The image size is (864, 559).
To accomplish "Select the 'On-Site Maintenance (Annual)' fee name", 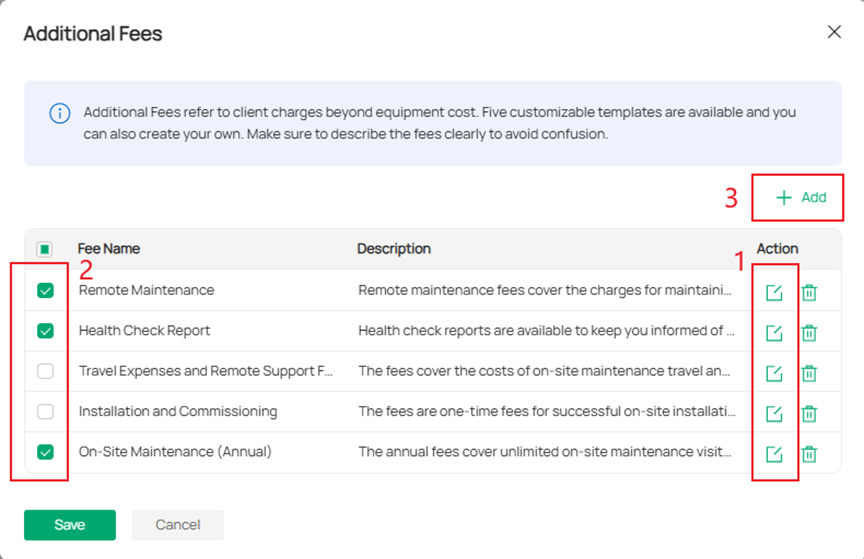I will tap(175, 452).
